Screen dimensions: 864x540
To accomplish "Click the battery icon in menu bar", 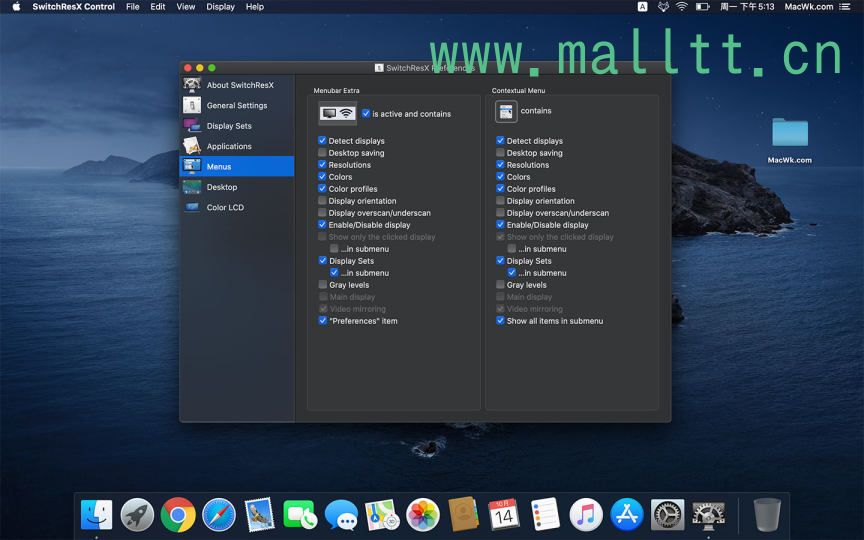I will [x=703, y=7].
